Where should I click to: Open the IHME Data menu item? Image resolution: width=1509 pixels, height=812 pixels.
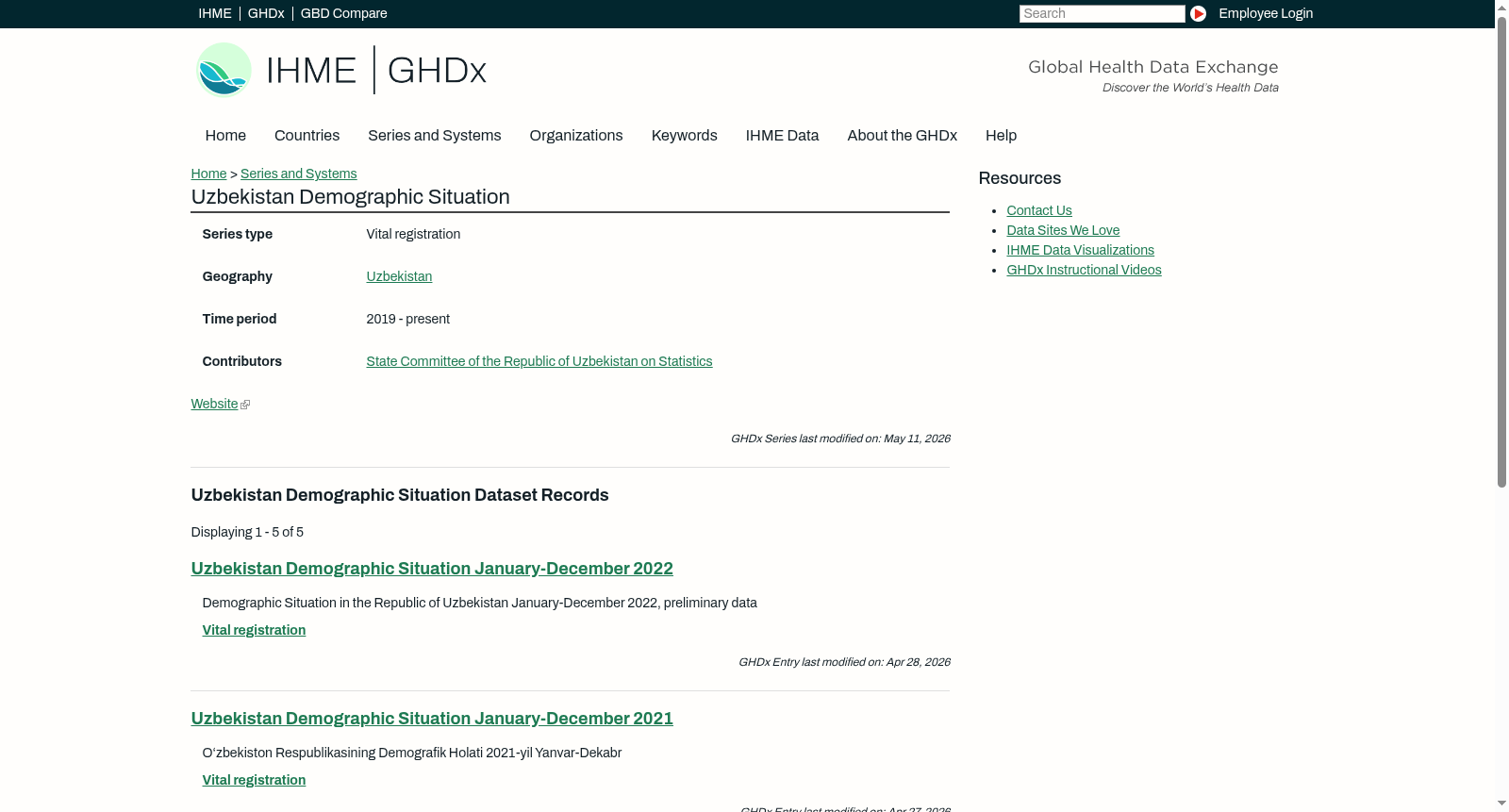[783, 136]
